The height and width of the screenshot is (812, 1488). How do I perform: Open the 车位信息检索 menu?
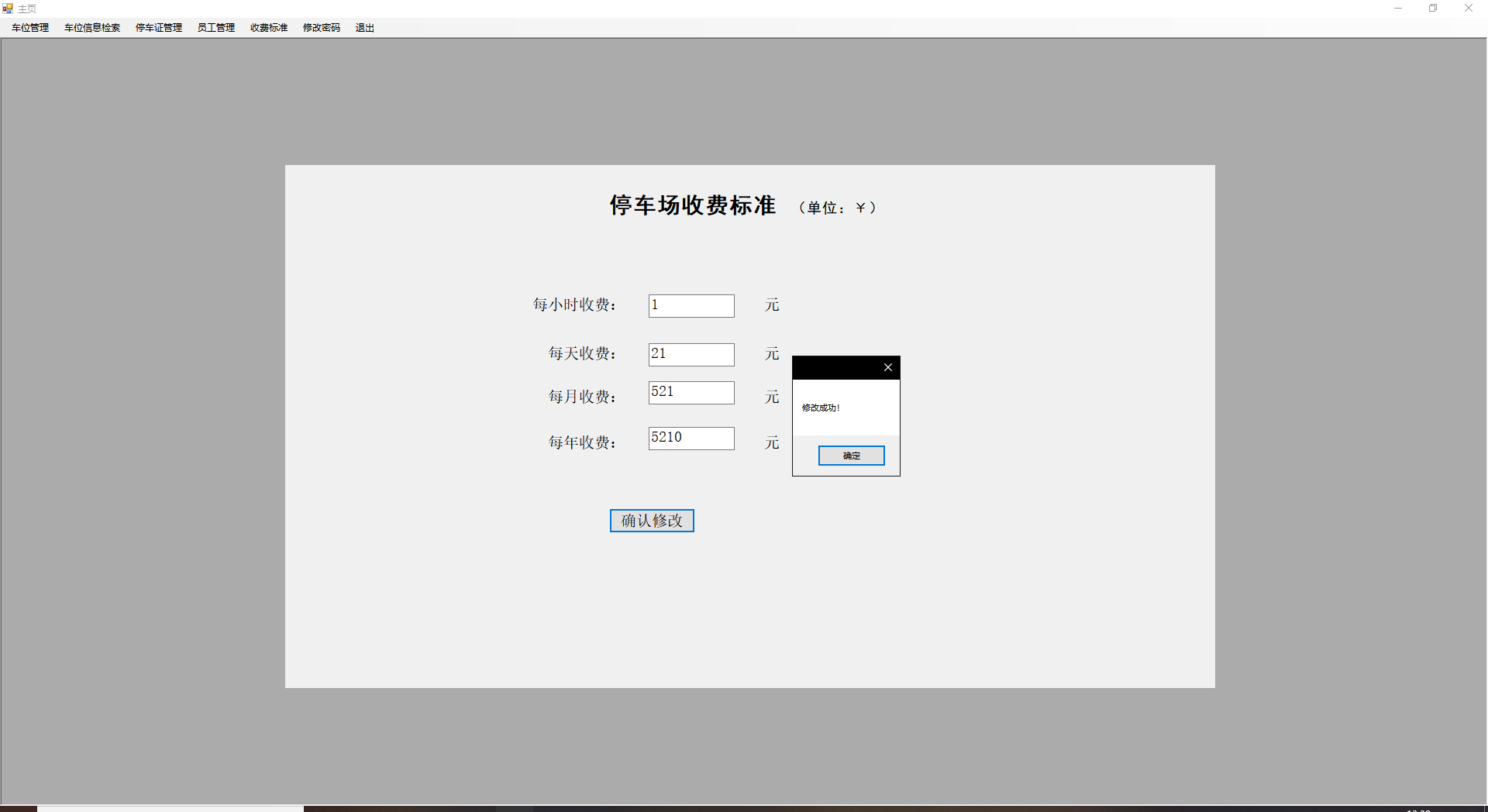[92, 28]
